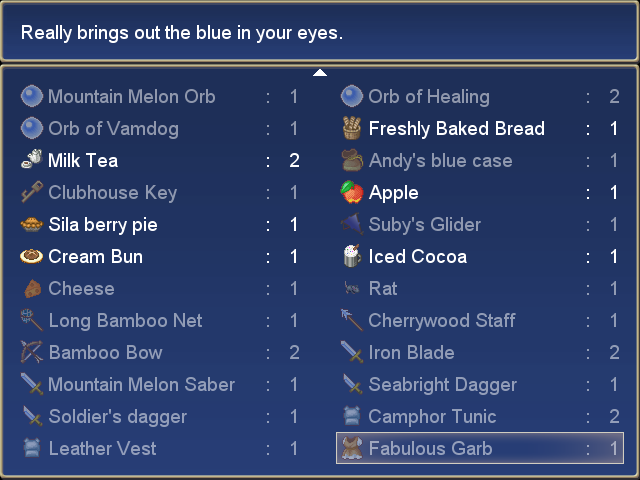Click the Clubhouse Key icon

[x=31, y=192]
